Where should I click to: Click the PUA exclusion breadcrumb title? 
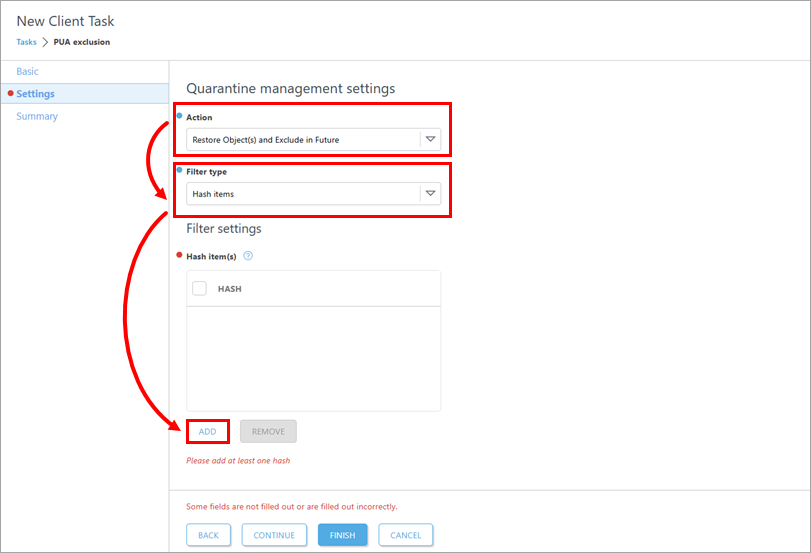point(82,42)
